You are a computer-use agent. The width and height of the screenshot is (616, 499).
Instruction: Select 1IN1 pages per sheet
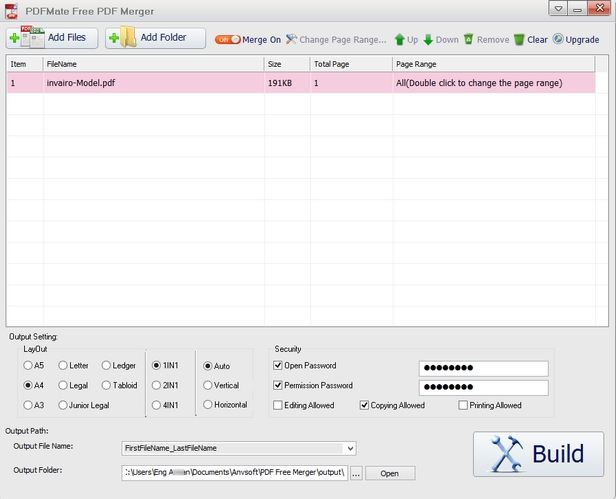[x=156, y=365]
